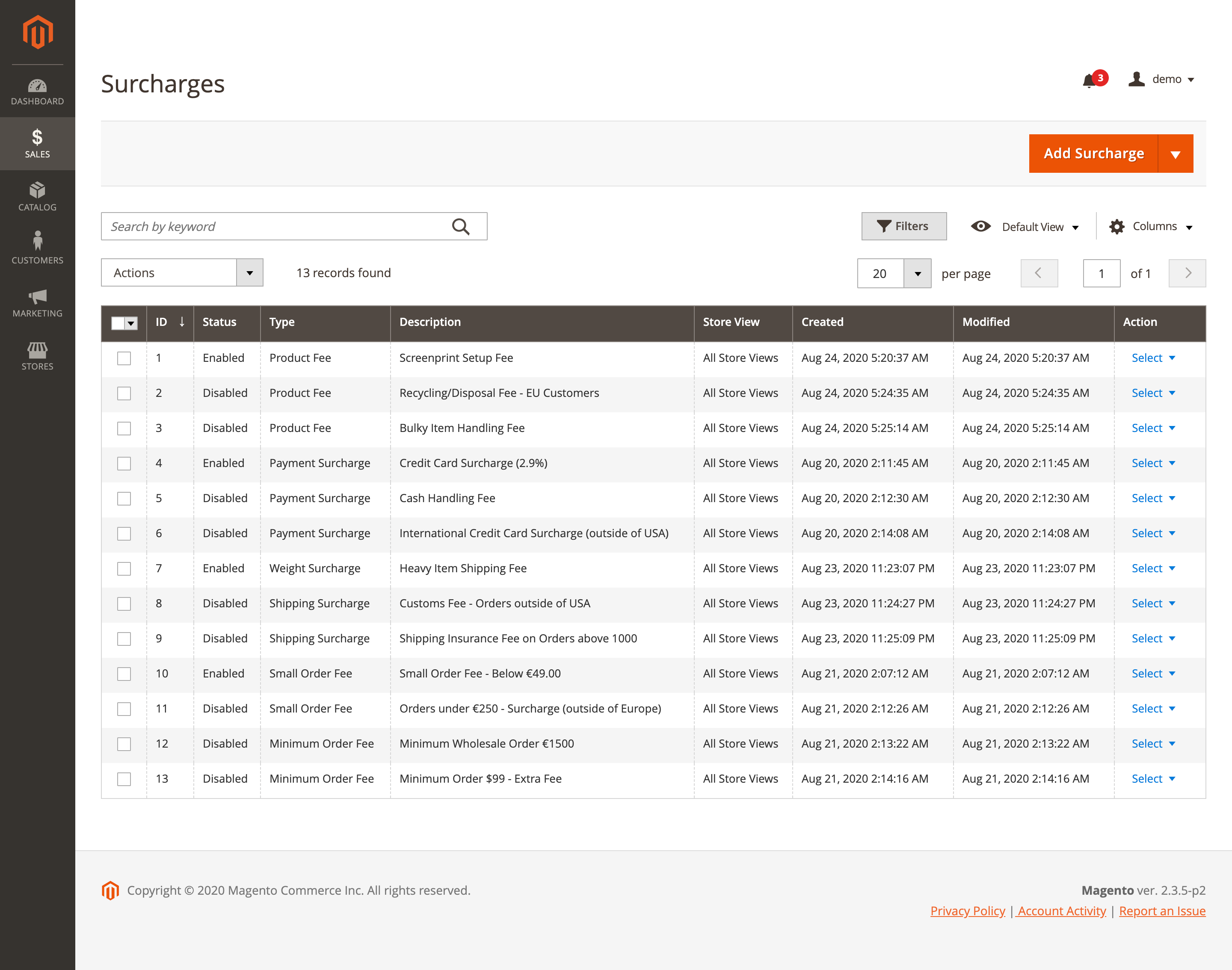Toggle the select-all header checkbox
Screen dimensions: 1232x970
tap(118, 323)
